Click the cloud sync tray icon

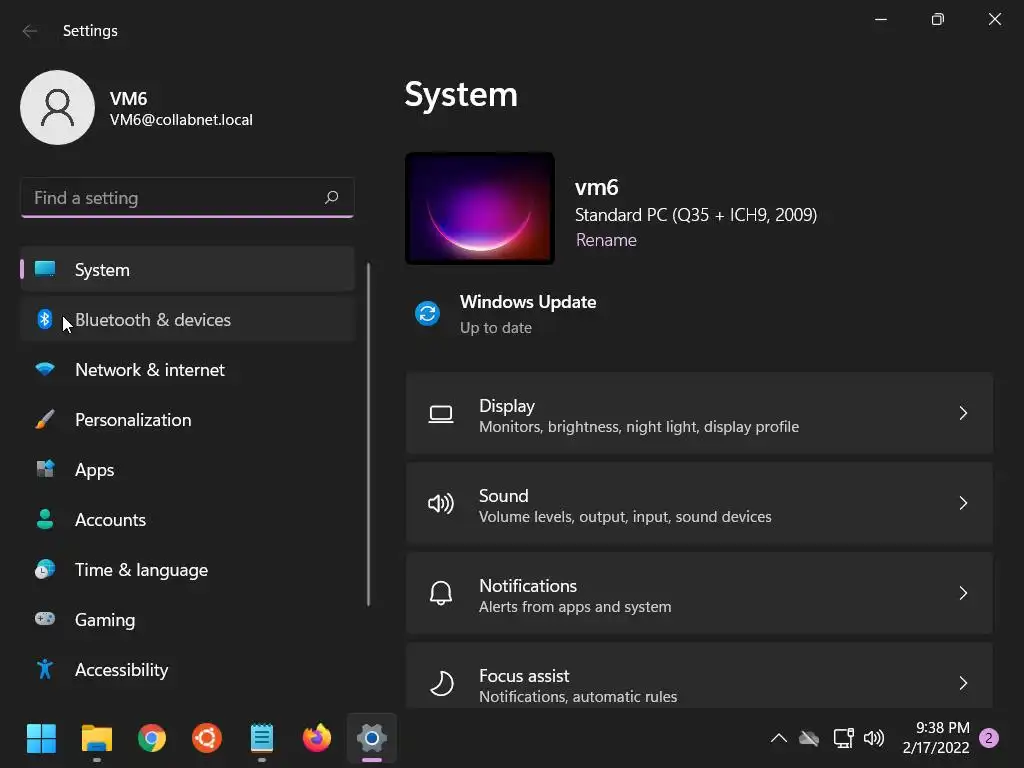[x=809, y=739]
